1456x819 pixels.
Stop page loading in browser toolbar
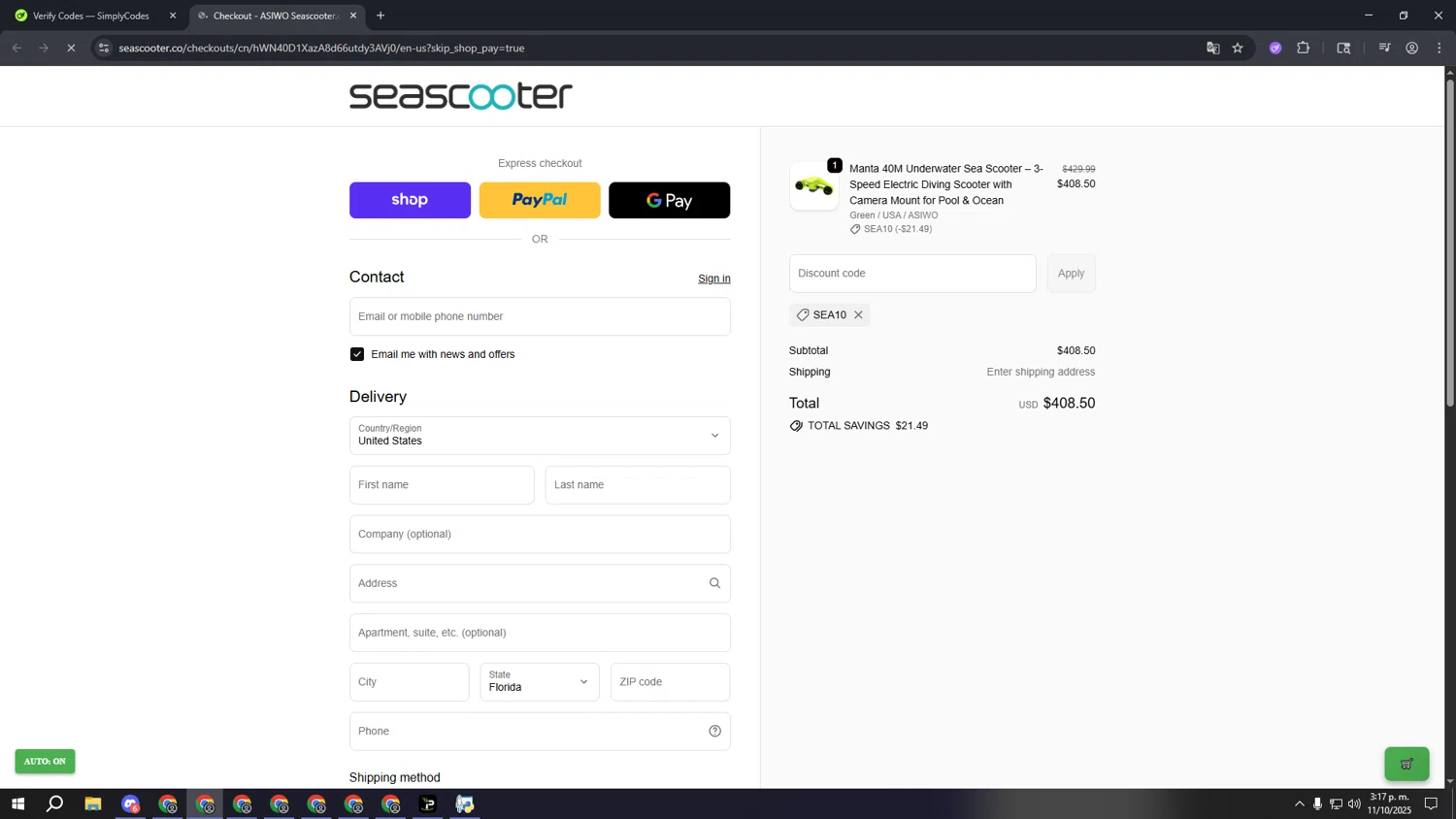pos(71,48)
